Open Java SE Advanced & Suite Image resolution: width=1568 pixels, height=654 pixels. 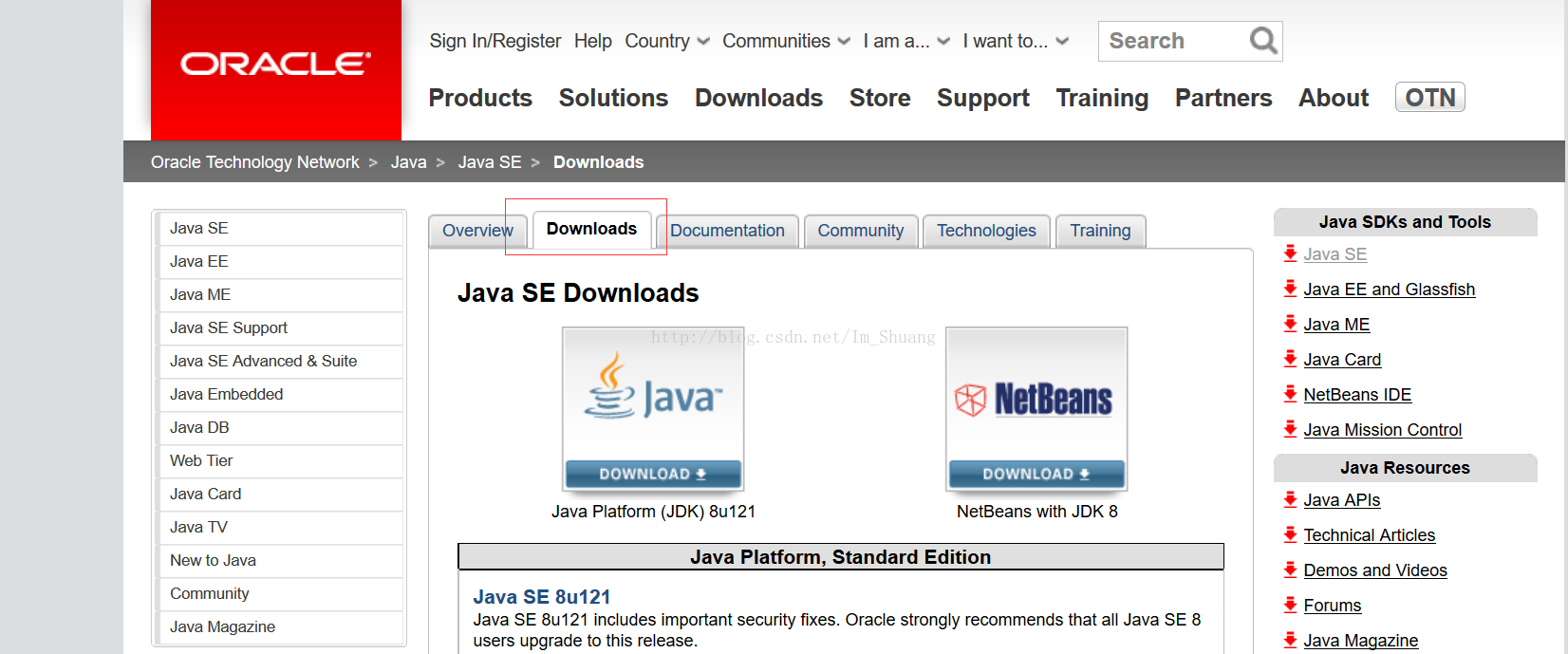[x=280, y=362]
